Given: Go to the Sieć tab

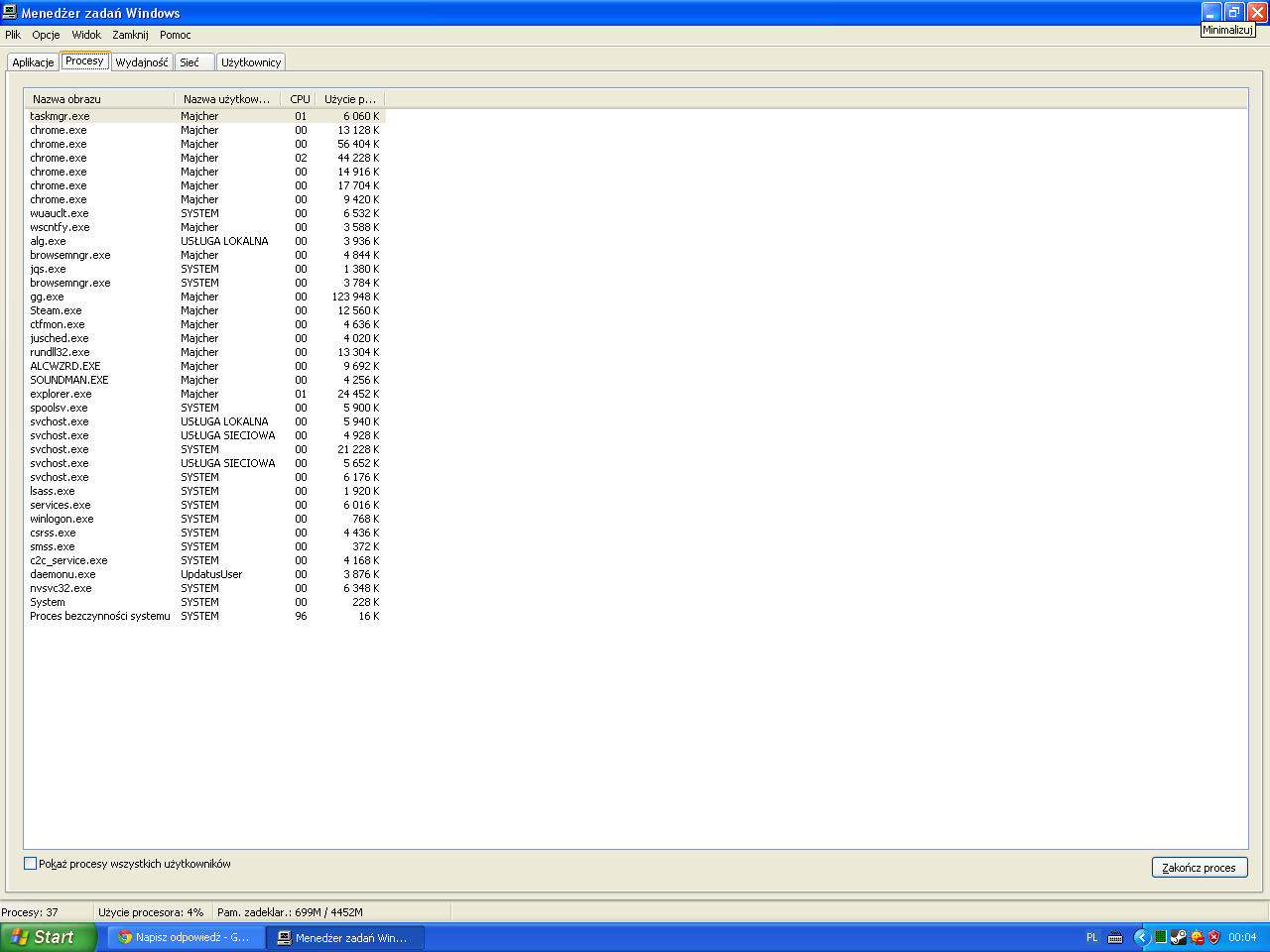Looking at the screenshot, I should (194, 62).
